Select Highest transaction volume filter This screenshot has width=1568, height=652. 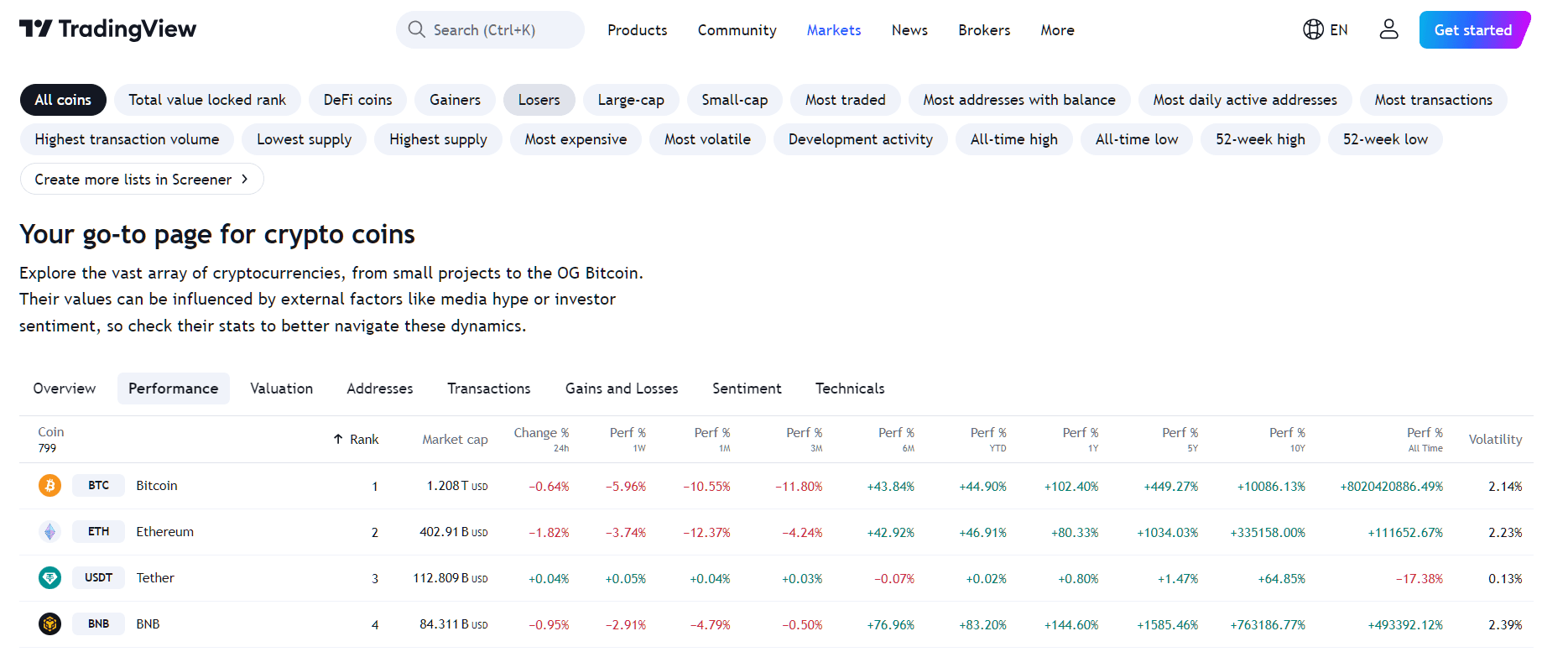pyautogui.click(x=127, y=139)
